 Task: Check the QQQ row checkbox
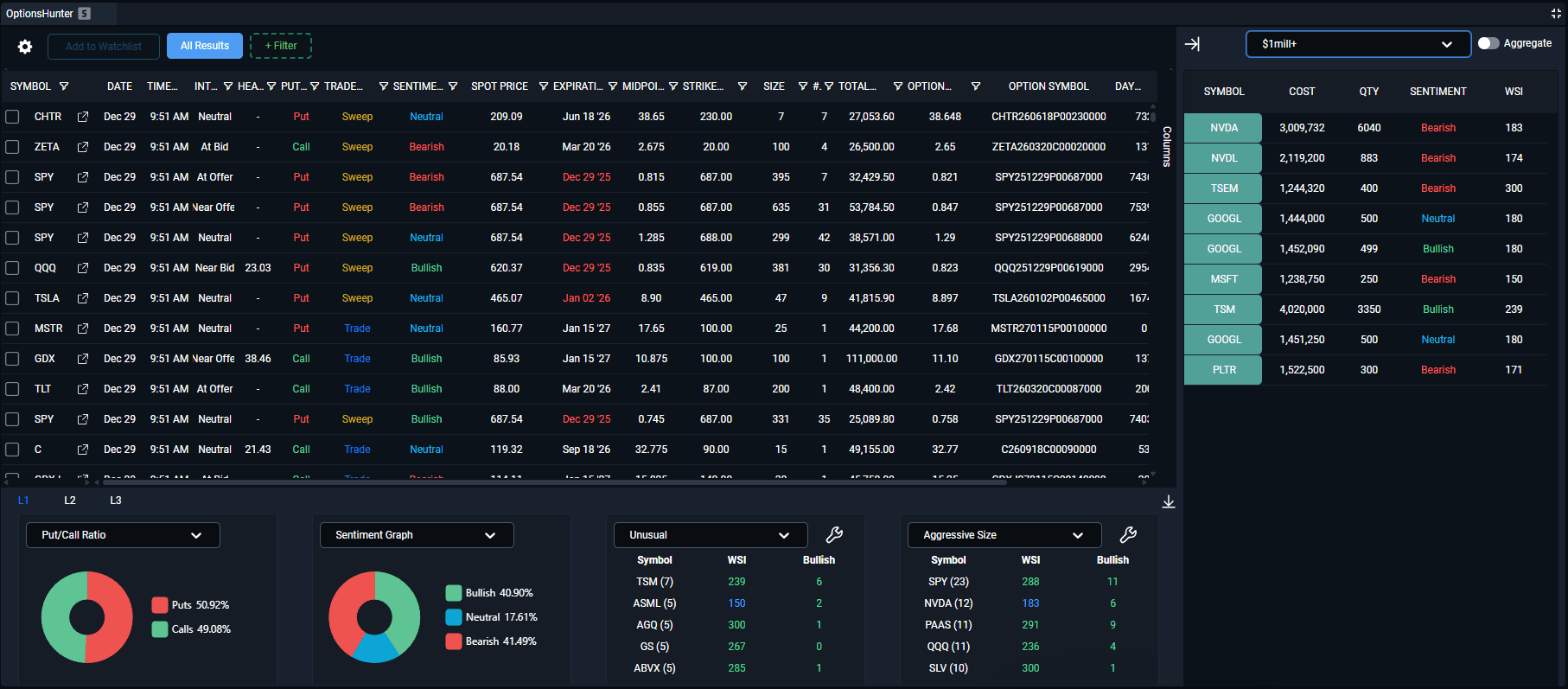coord(12,268)
